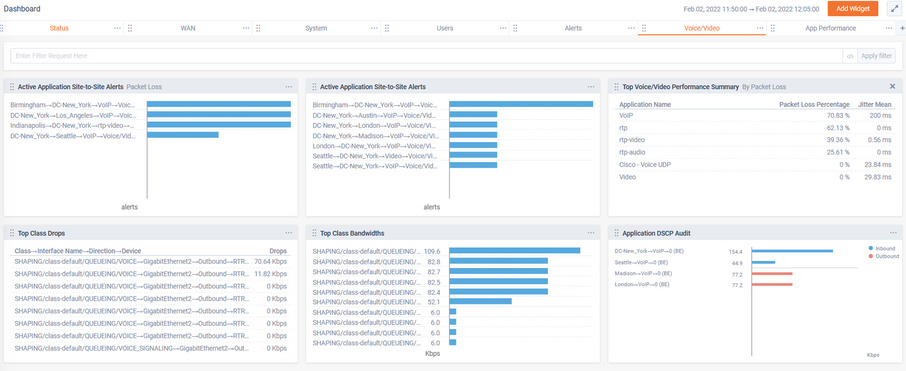
Task: Click Top Class Bandwidths widget drag handle
Action: click(x=314, y=233)
